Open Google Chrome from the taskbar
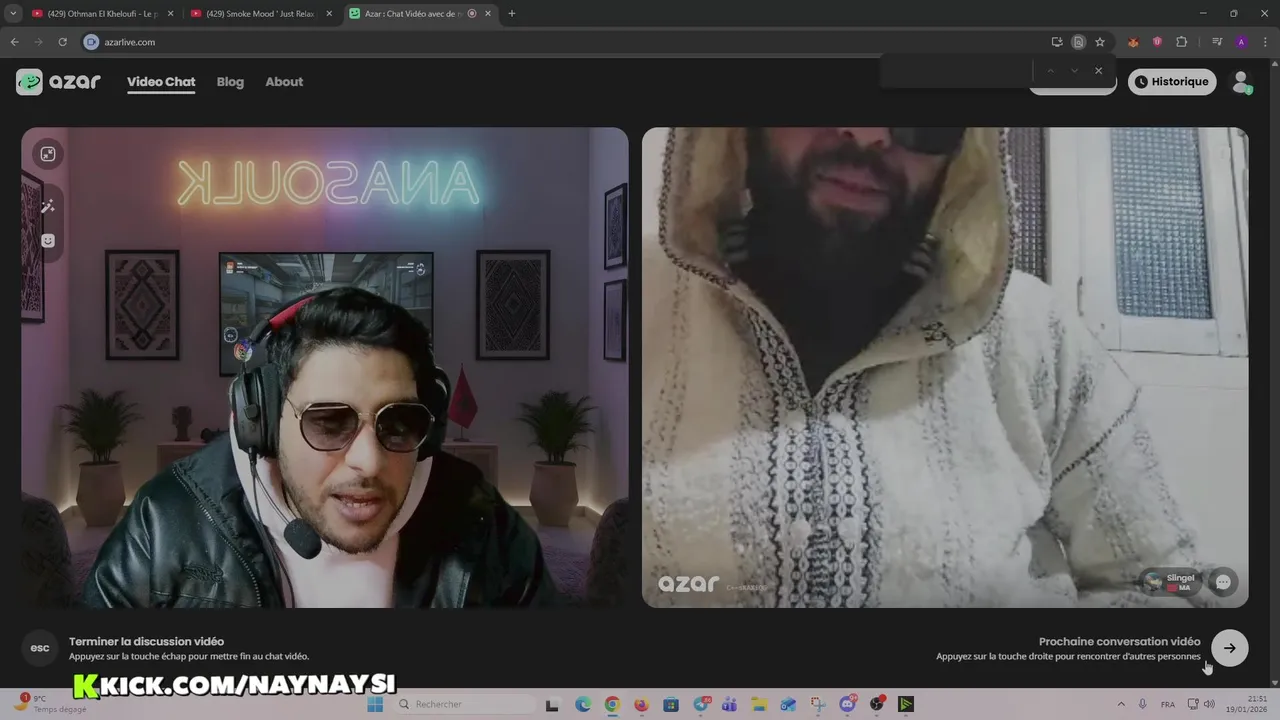The width and height of the screenshot is (1280, 720). pos(612,704)
